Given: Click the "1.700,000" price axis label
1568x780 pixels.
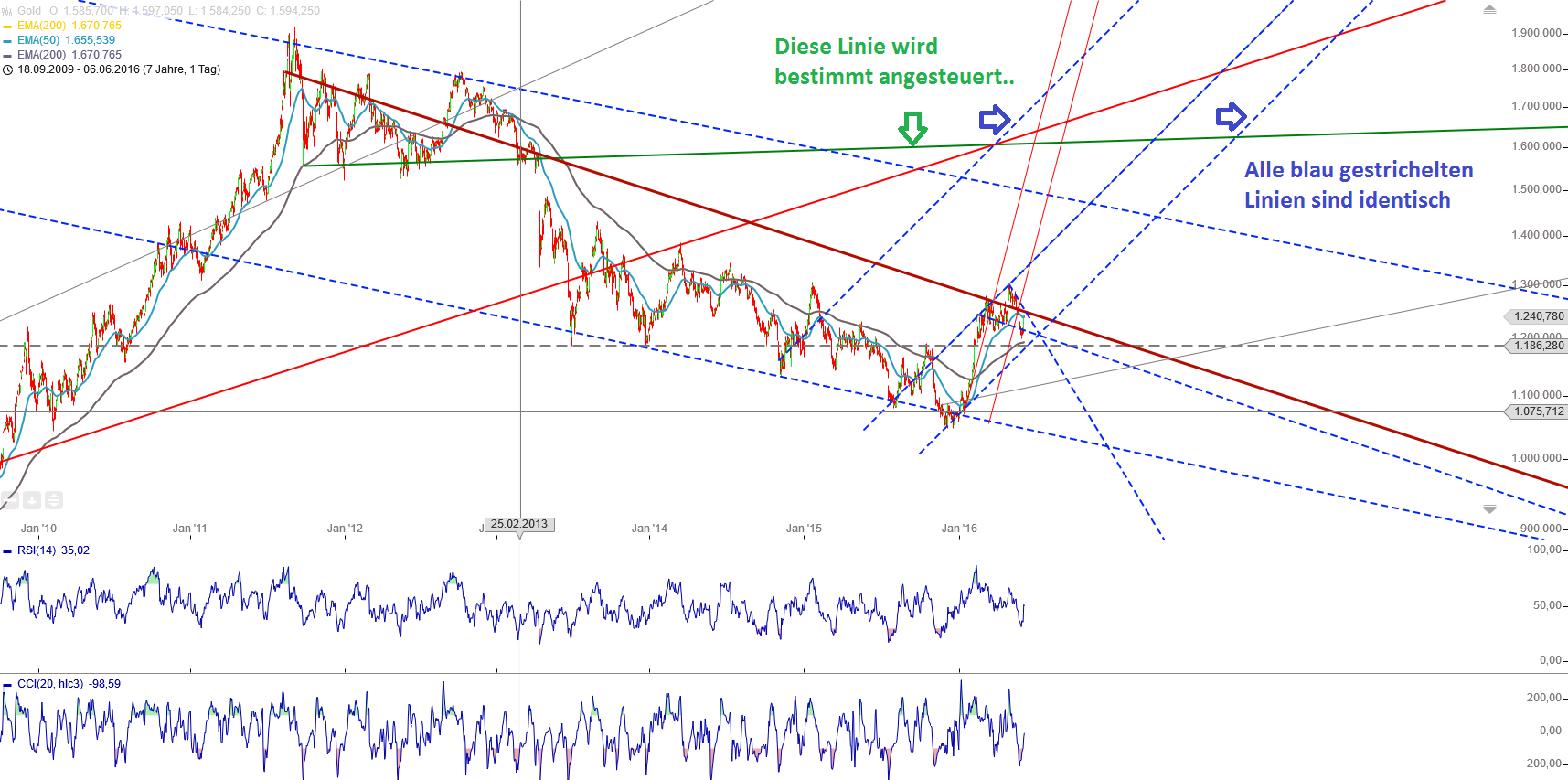Looking at the screenshot, I should click(1537, 106).
